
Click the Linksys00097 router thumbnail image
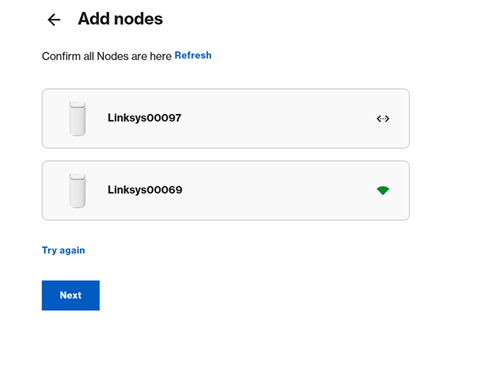(x=77, y=118)
